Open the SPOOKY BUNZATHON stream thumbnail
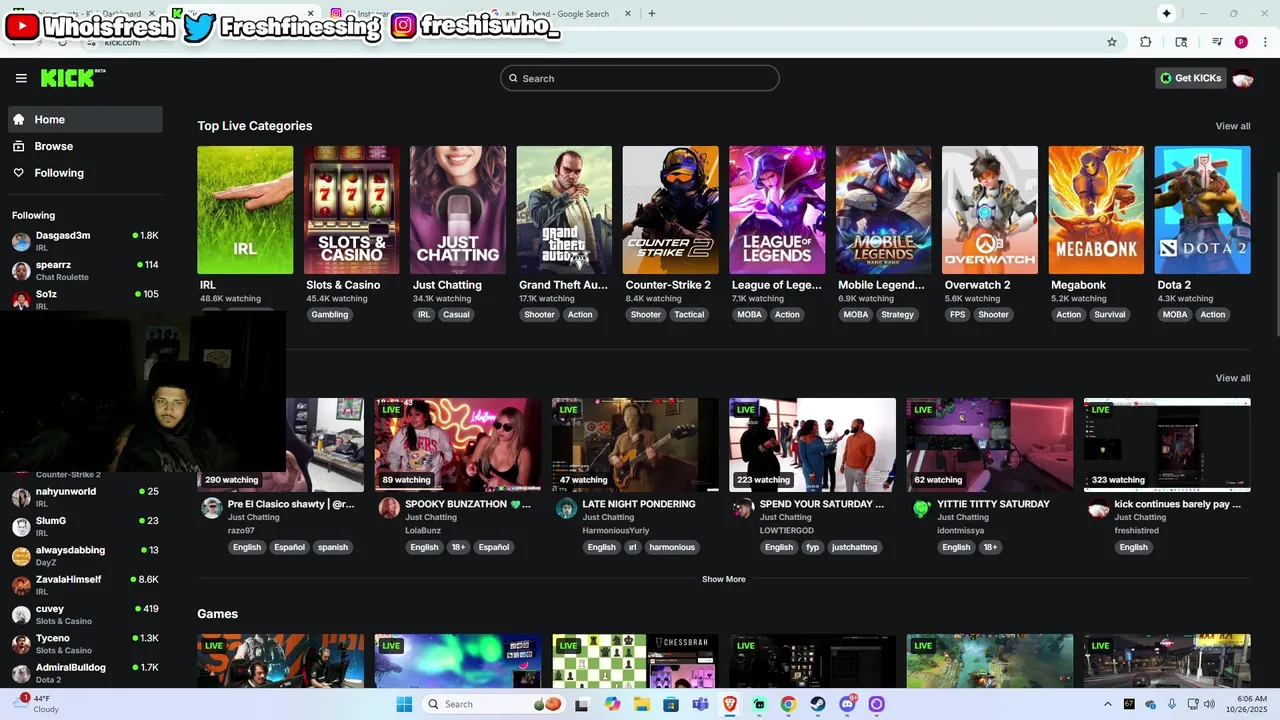The height and width of the screenshot is (720, 1280). 458,445
